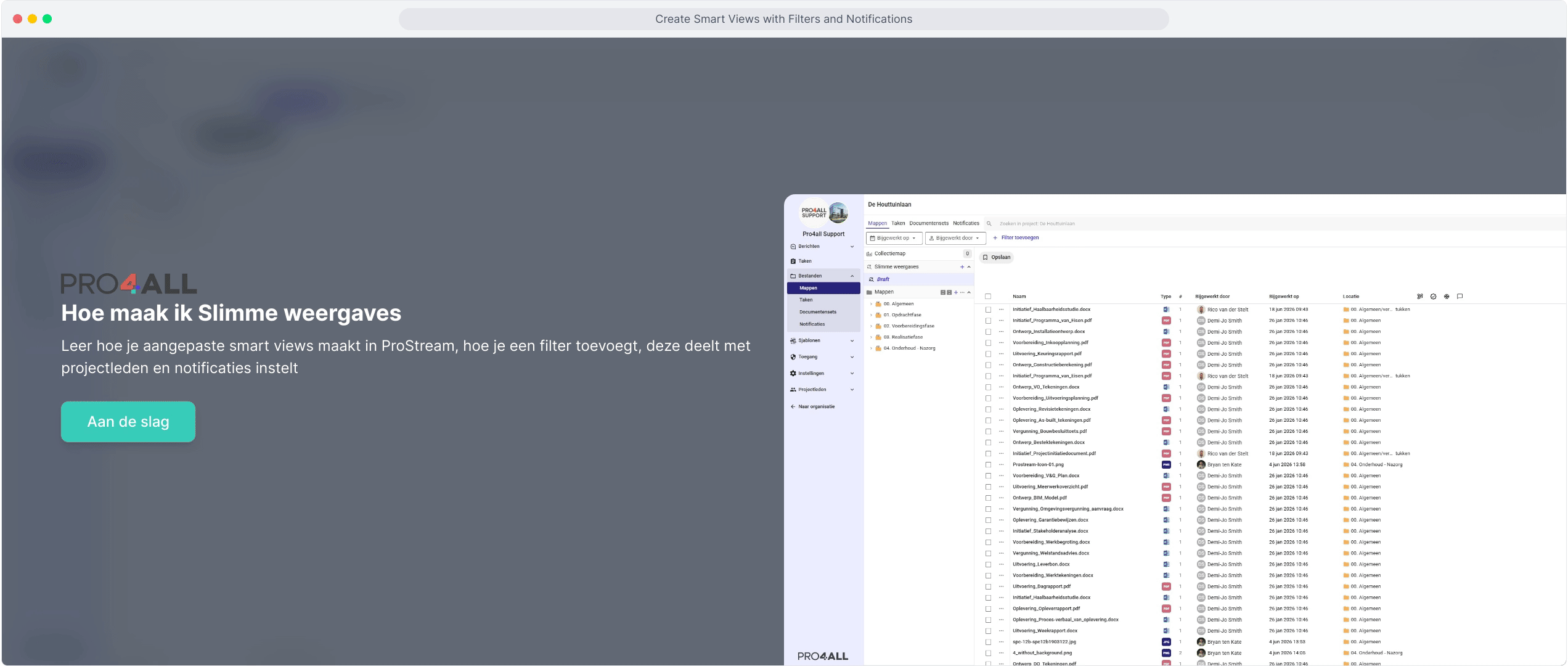The image size is (1568, 666).
Task: Check the Initiatief_Haalbaarheidsstudie.docx row checkbox at top
Action: 988,310
